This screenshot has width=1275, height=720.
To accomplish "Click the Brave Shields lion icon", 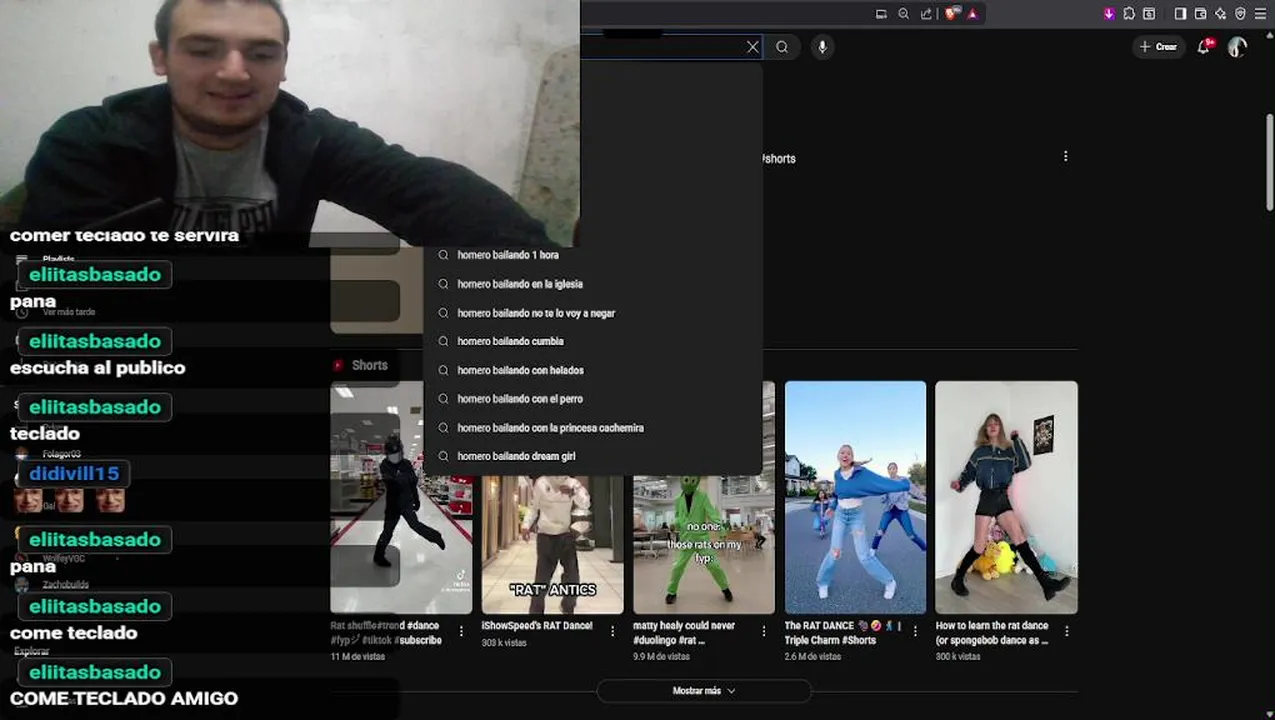I will tap(950, 14).
